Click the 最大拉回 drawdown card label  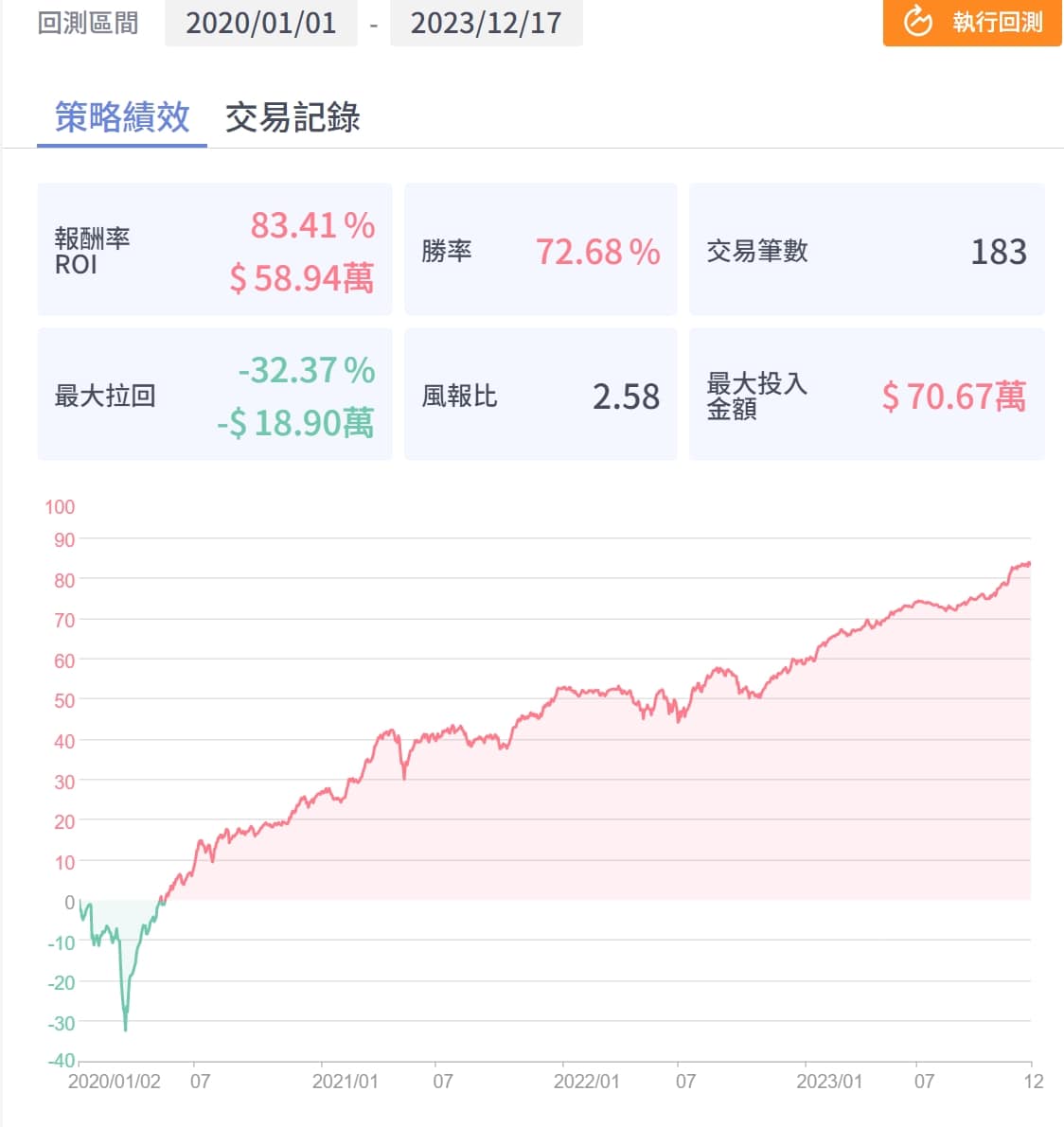pos(105,396)
